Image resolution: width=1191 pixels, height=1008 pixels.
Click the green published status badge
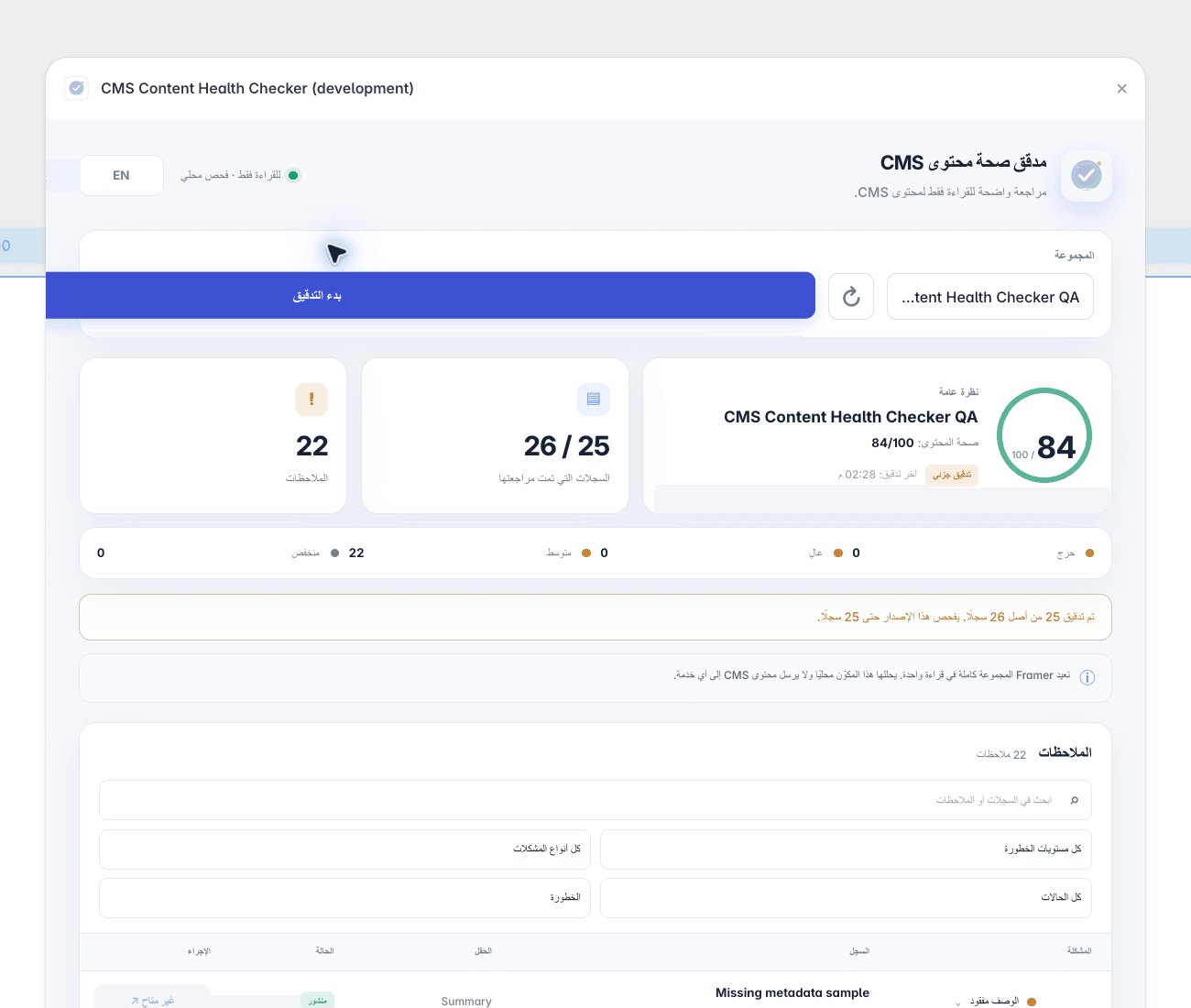pyautogui.click(x=318, y=1000)
